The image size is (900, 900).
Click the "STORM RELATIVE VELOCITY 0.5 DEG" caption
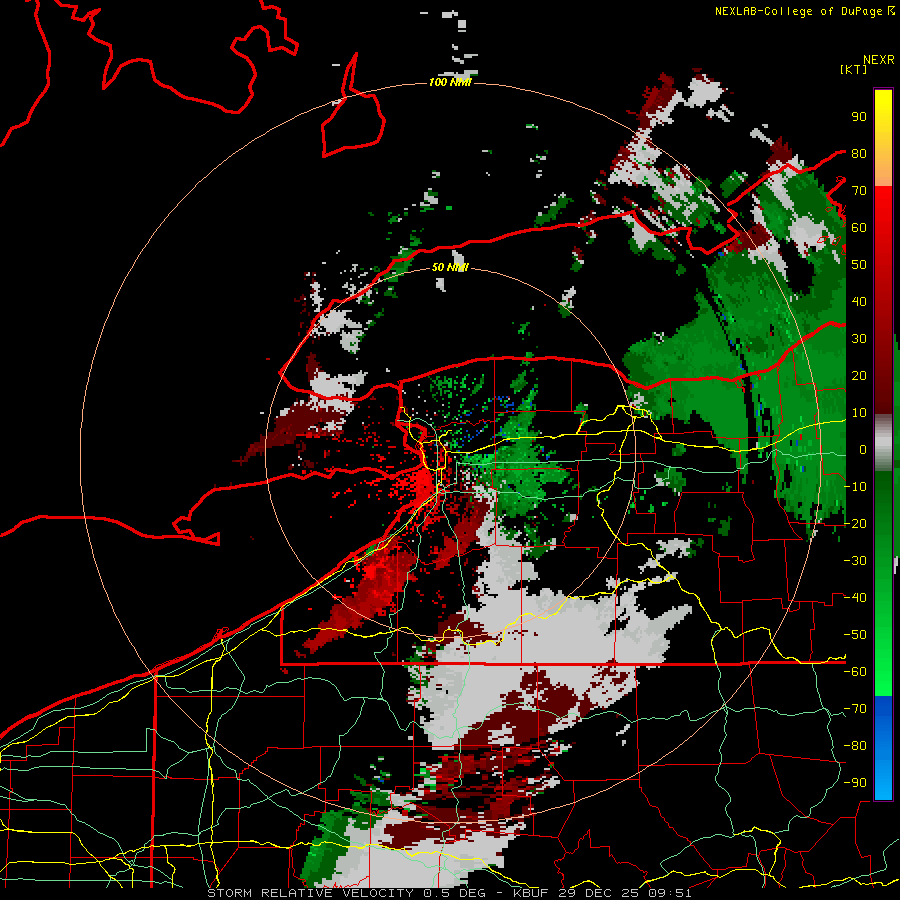(x=346, y=893)
